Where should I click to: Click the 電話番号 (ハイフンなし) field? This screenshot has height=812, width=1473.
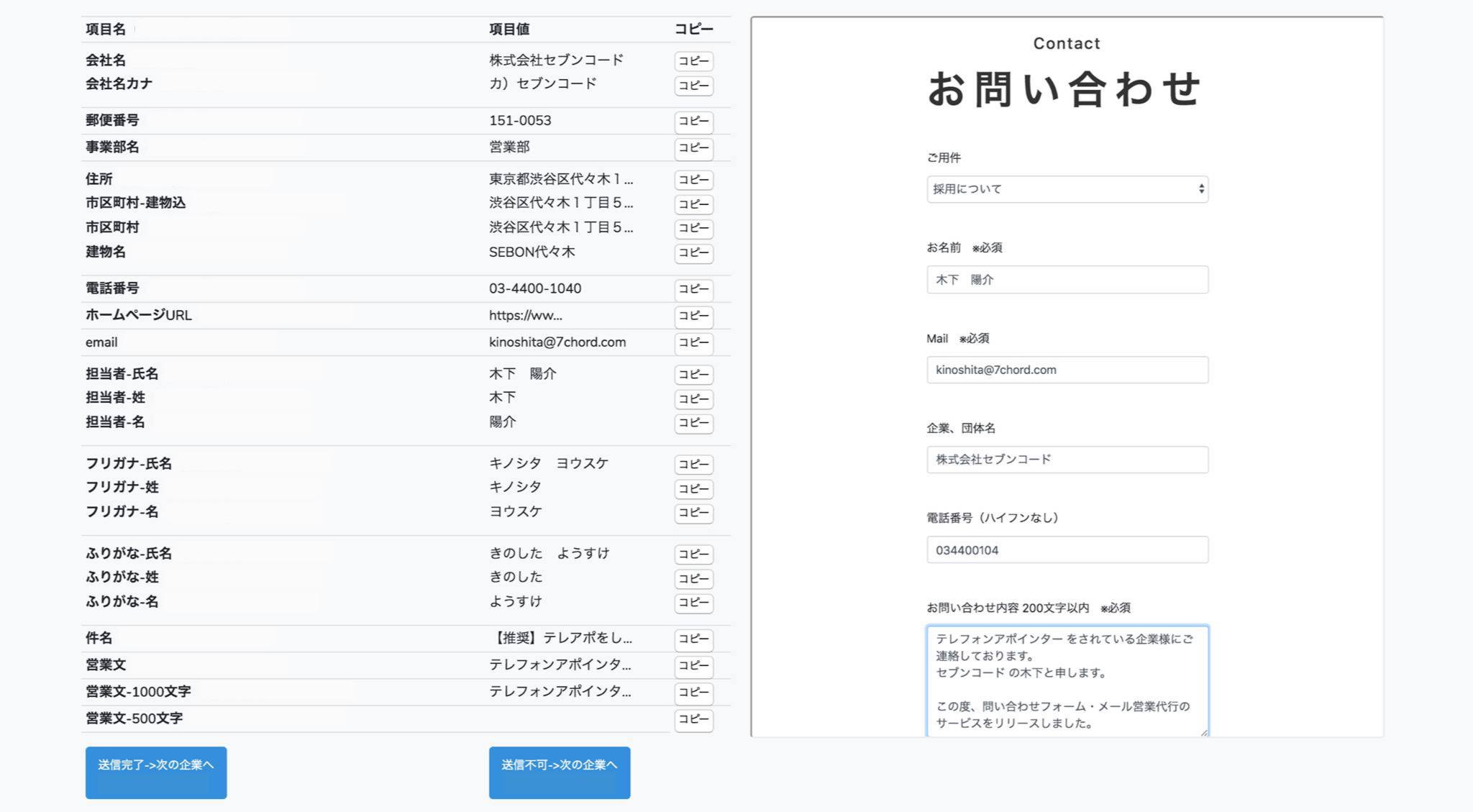click(x=1067, y=550)
